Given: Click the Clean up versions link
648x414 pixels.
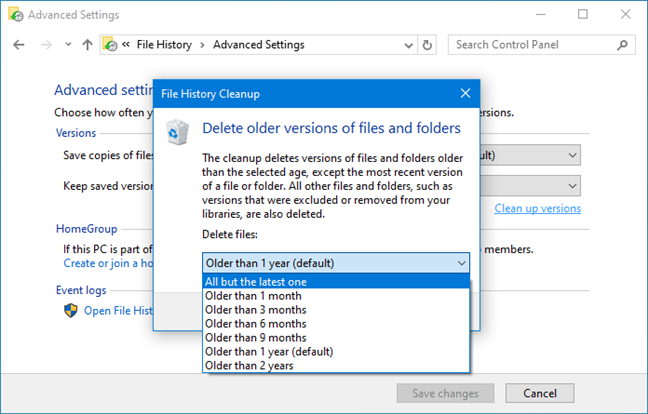Looking at the screenshot, I should 537,208.
